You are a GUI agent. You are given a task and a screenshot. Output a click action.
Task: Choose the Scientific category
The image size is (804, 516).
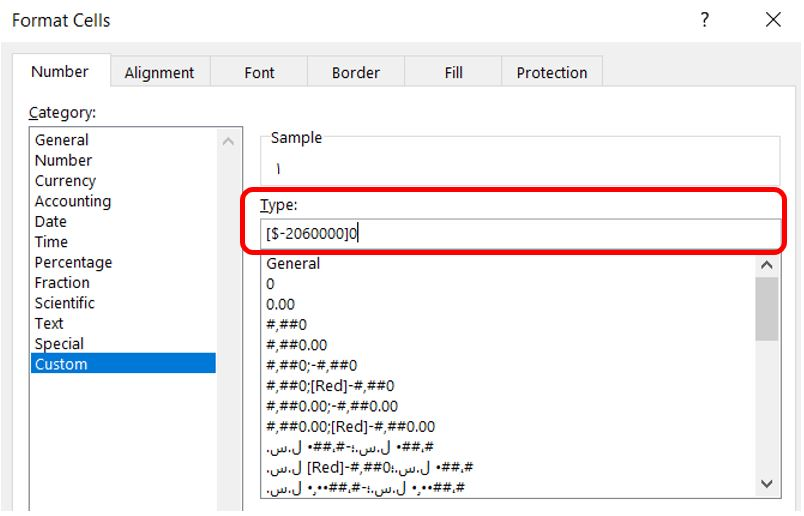point(123,303)
